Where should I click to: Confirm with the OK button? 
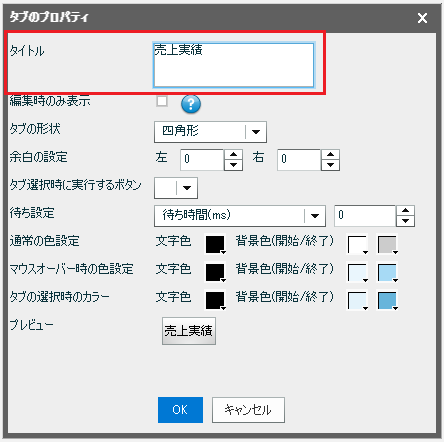180,410
